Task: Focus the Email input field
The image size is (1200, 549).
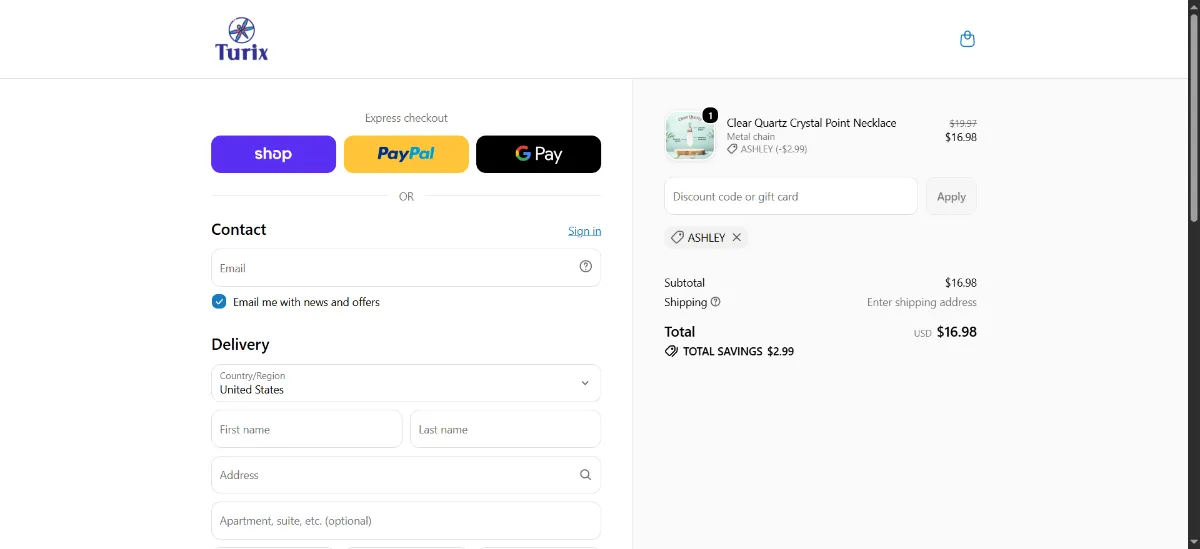Action: (x=406, y=268)
